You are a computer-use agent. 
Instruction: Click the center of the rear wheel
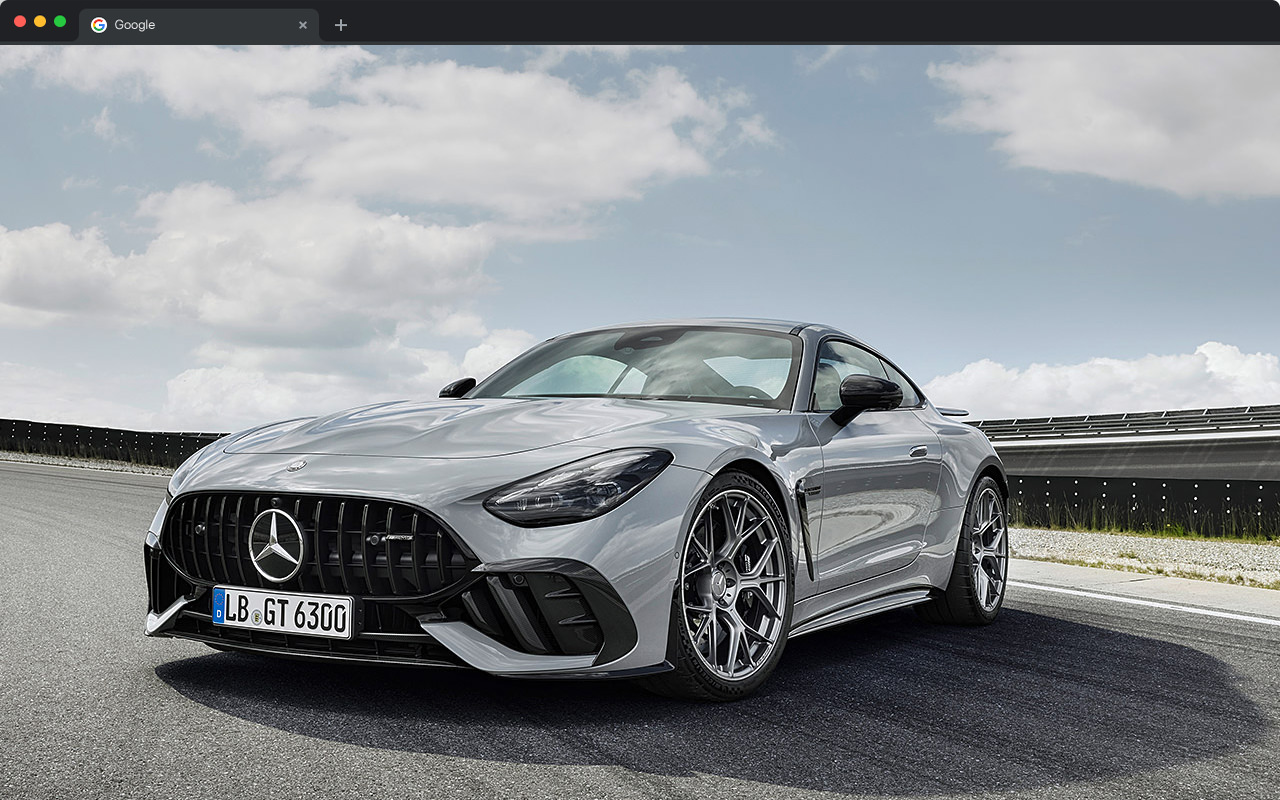[x=987, y=549]
